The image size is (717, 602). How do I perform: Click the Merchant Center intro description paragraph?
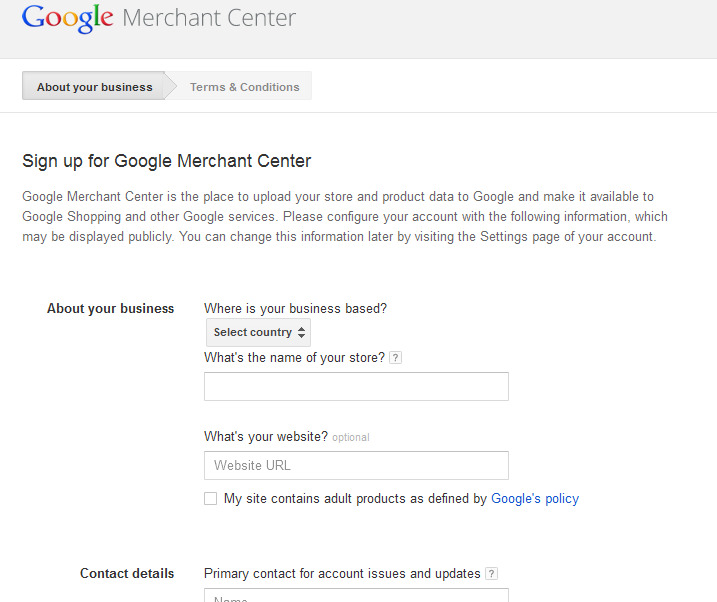345,217
